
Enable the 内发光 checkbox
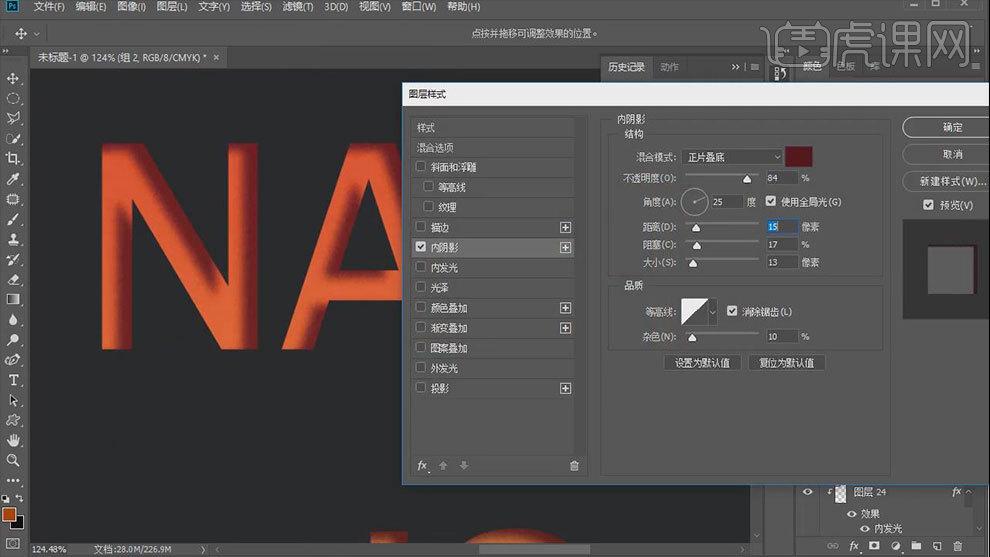(x=421, y=267)
